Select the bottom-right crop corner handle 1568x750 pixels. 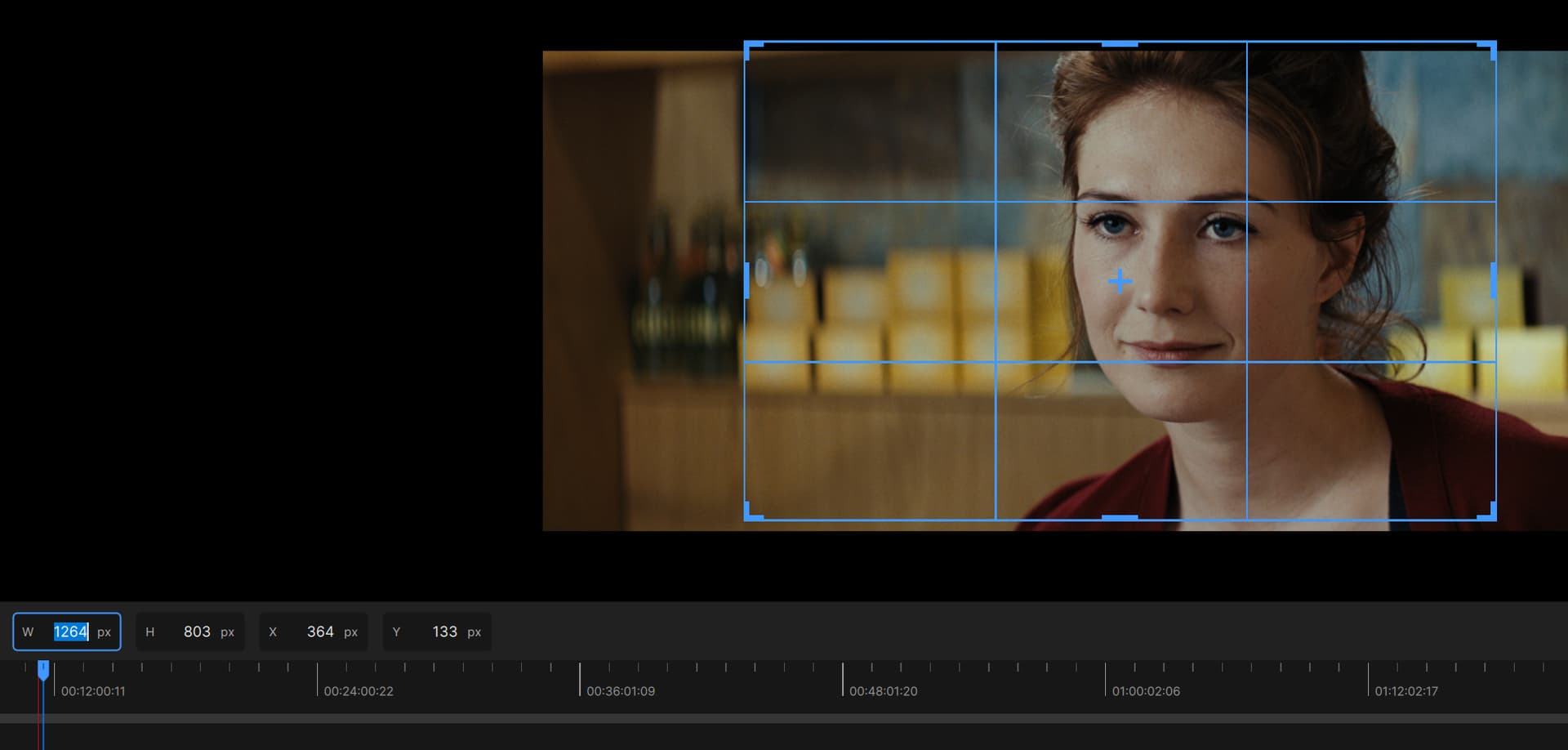click(1488, 512)
